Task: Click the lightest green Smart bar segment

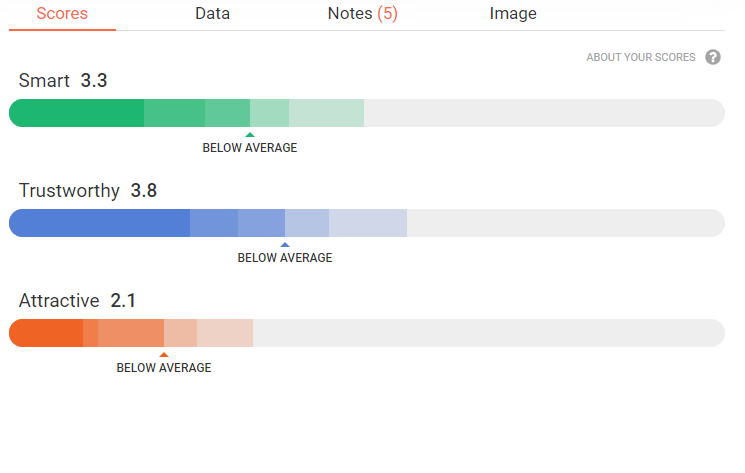Action: point(326,113)
